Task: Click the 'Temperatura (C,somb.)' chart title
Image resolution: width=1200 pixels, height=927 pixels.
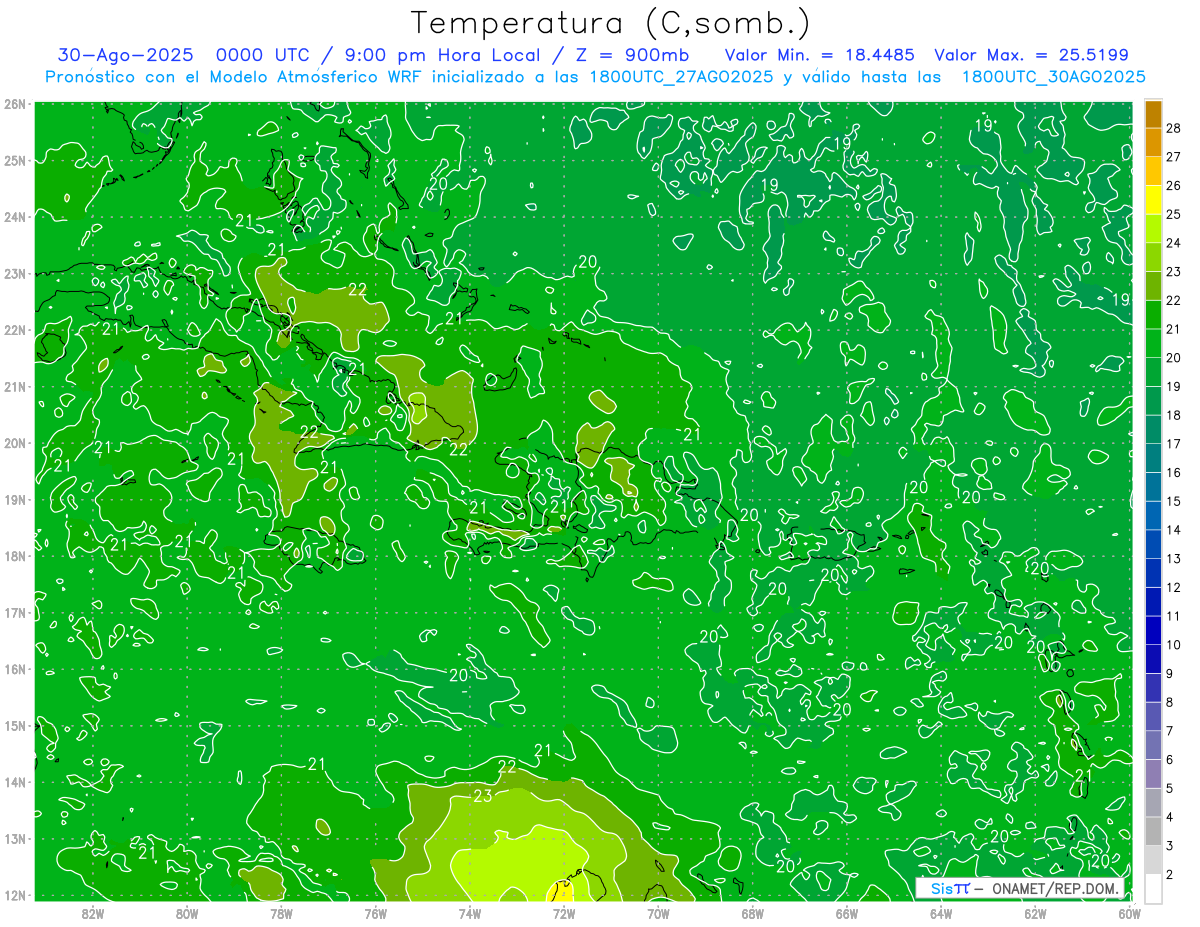Action: (x=611, y=24)
